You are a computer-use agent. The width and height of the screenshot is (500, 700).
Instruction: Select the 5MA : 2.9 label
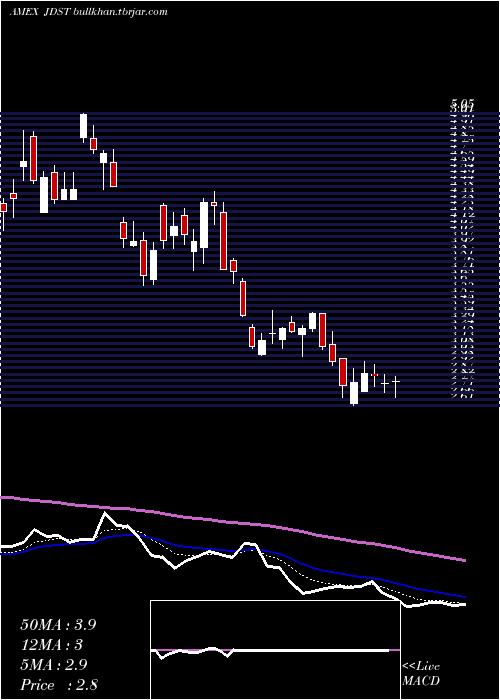point(54,665)
